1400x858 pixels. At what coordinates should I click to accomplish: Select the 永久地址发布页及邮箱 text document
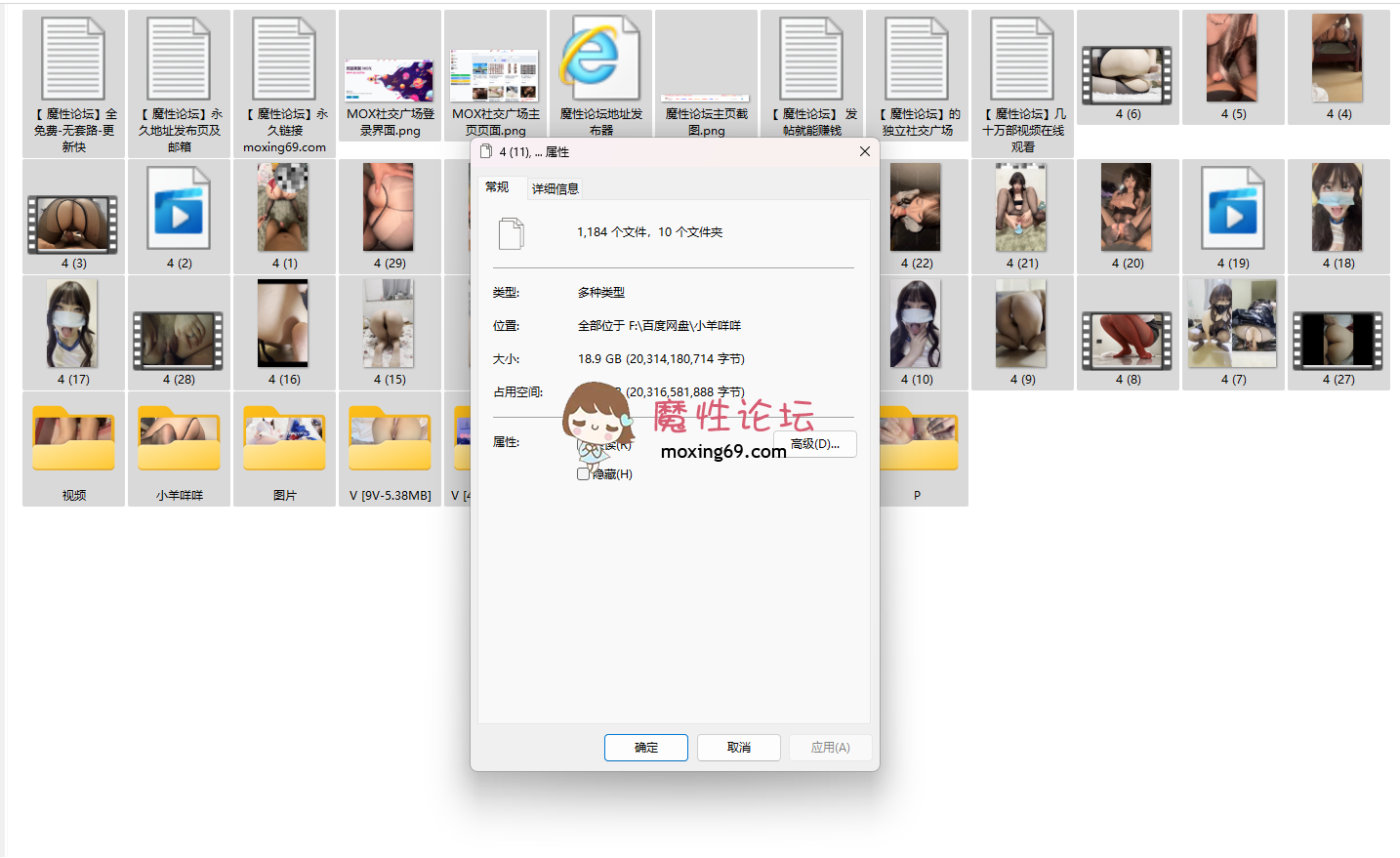point(179,61)
